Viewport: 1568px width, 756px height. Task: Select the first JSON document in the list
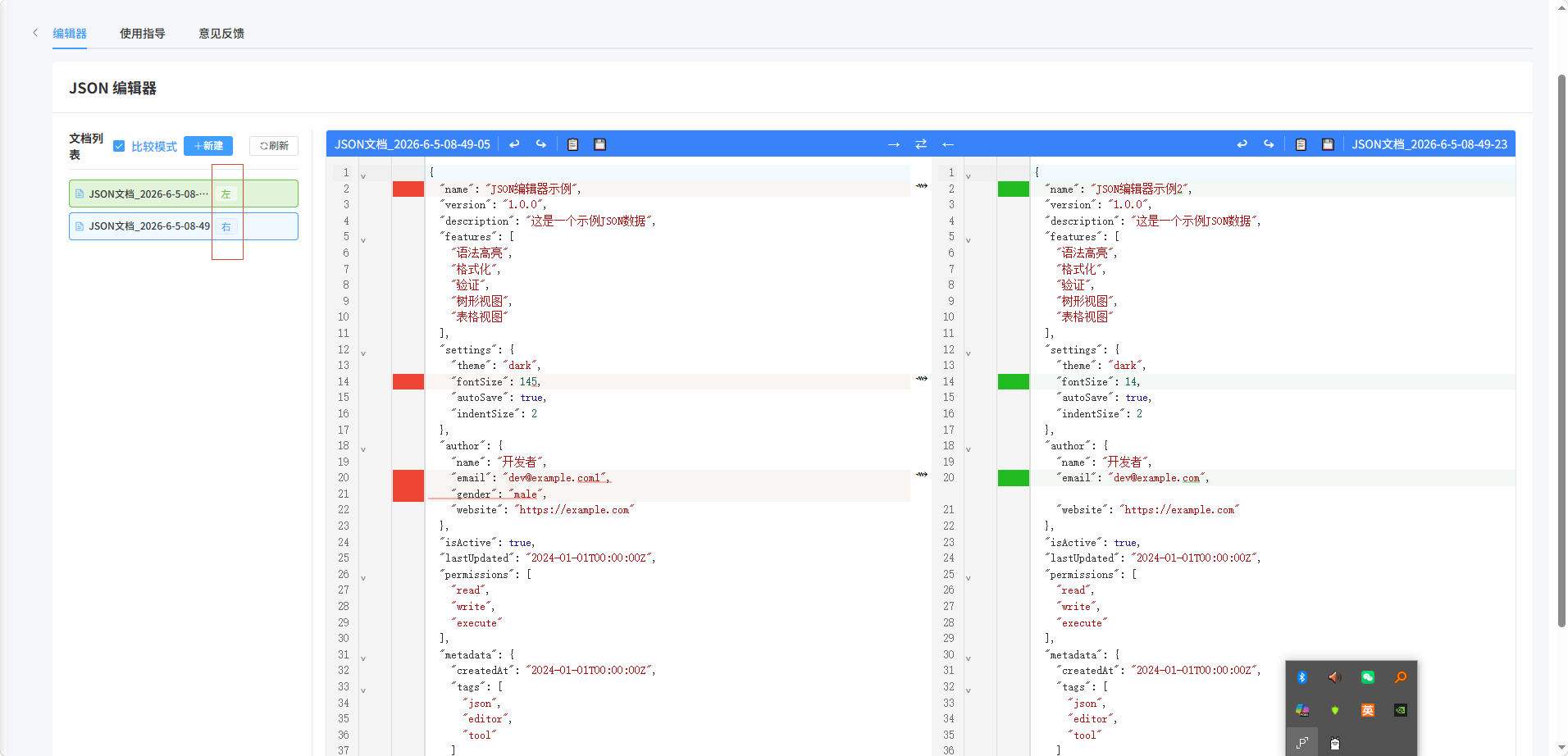tap(184, 194)
